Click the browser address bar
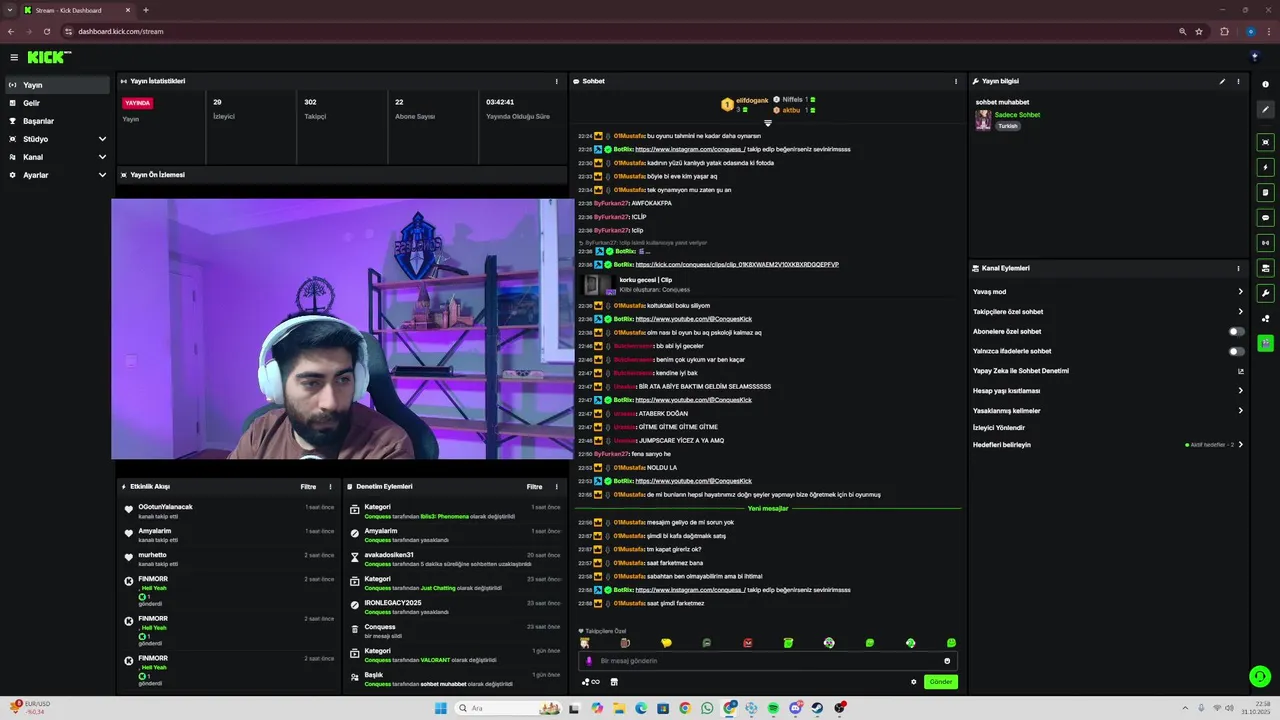Image resolution: width=1280 pixels, height=720 pixels. point(620,31)
